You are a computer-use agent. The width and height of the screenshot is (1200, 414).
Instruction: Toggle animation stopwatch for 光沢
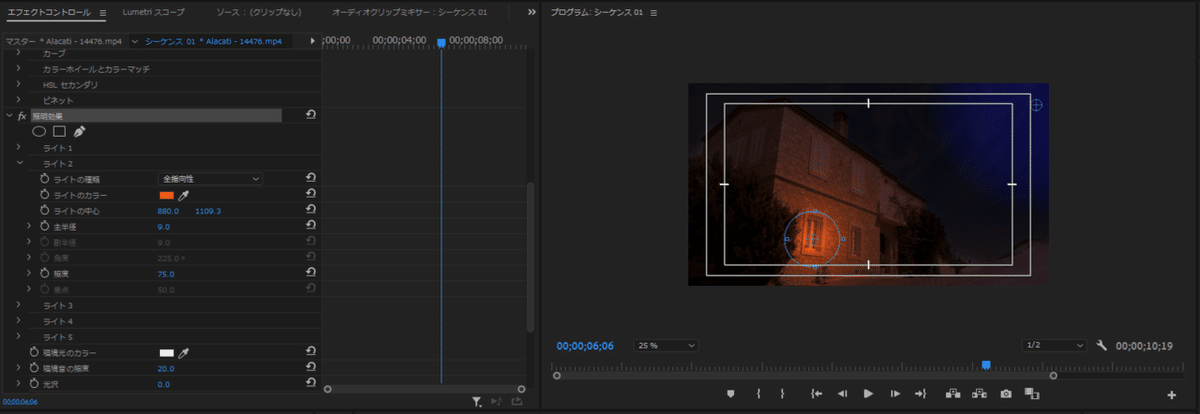[34, 384]
